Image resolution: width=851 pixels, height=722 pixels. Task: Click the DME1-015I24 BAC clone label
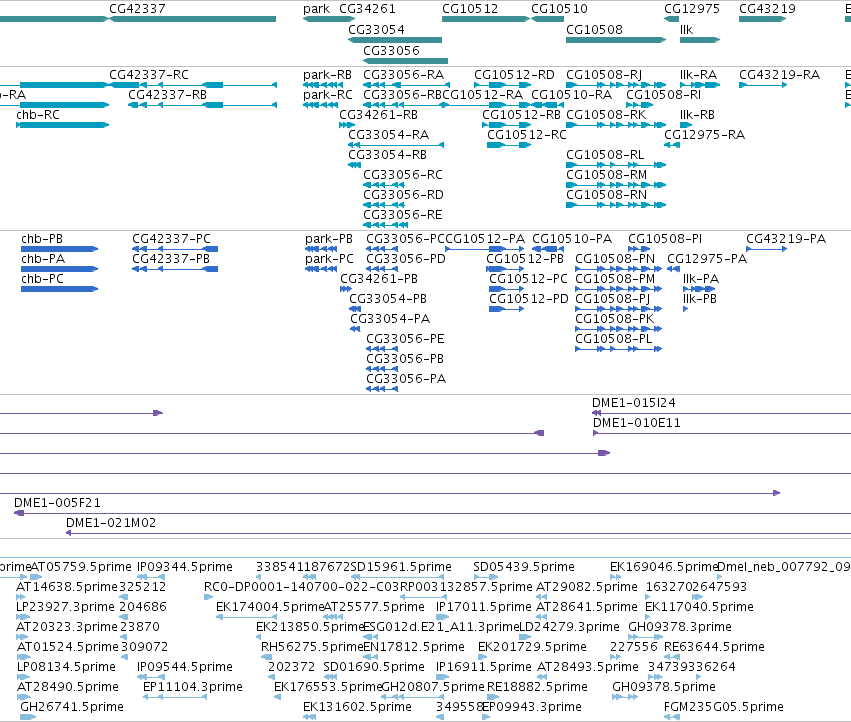pyautogui.click(x=633, y=403)
